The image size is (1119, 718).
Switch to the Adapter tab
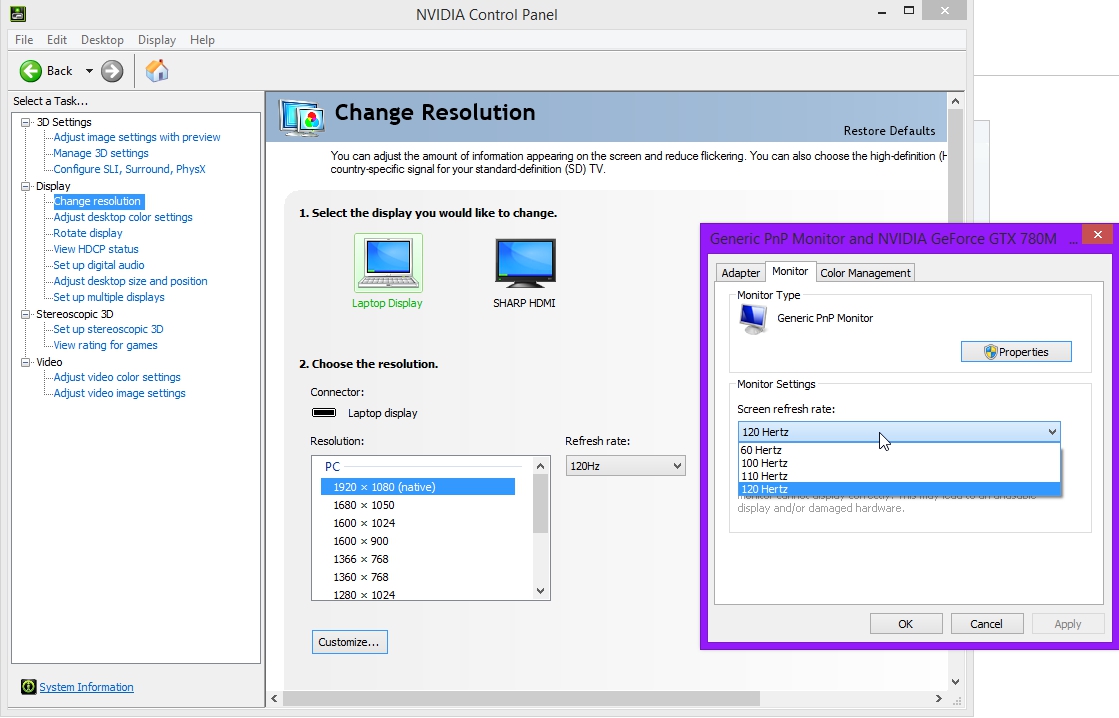[741, 273]
